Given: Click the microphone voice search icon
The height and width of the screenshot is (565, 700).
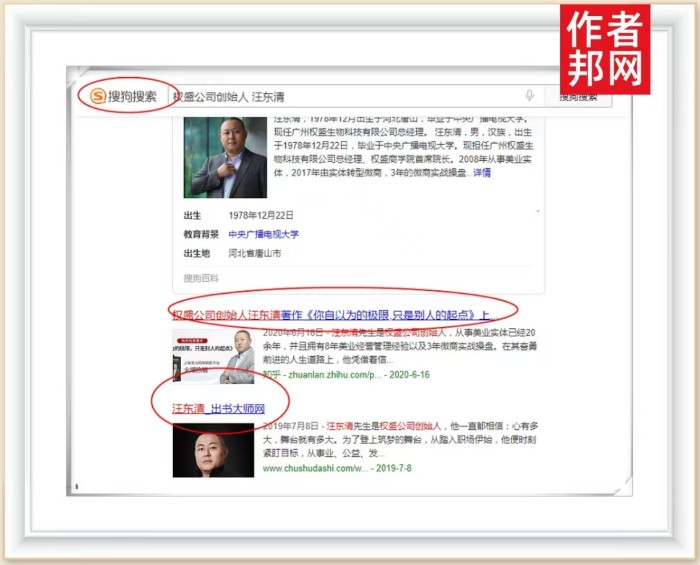Looking at the screenshot, I should (x=529, y=96).
